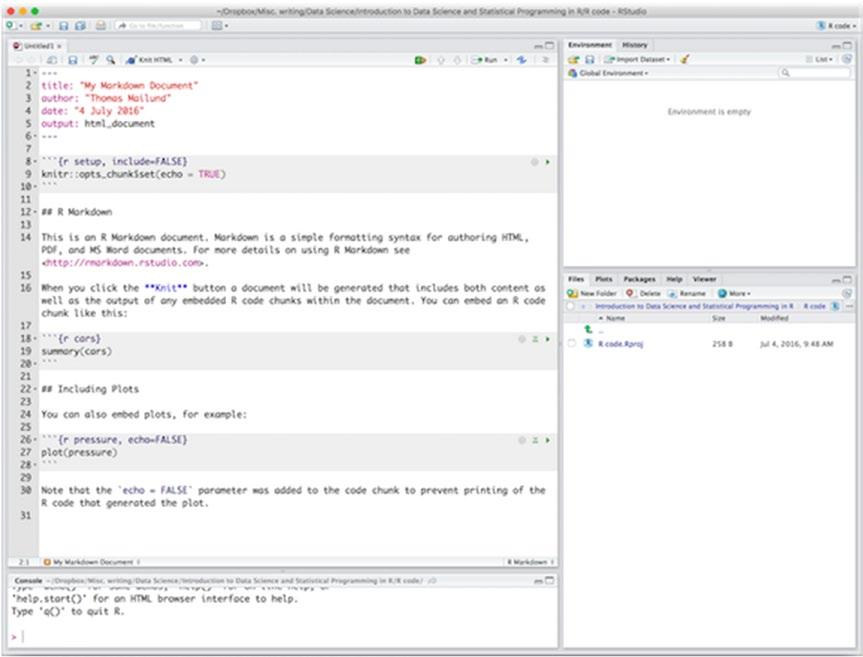Click the Go to file/function search box
Image resolution: width=863 pixels, height=657 pixels.
159,26
